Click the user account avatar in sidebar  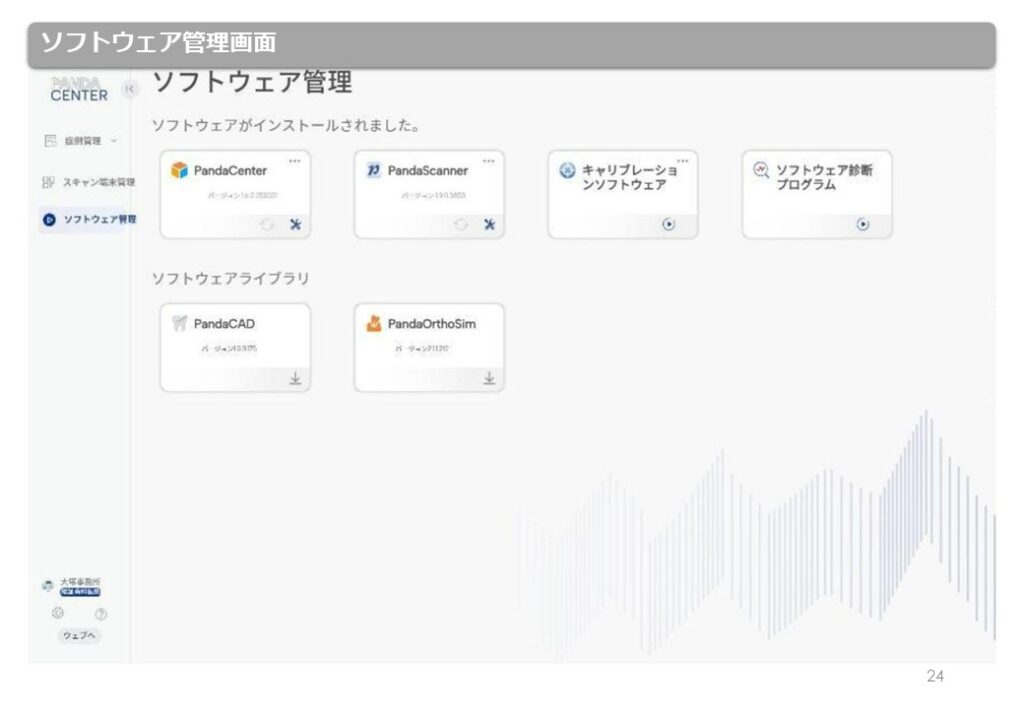point(48,586)
